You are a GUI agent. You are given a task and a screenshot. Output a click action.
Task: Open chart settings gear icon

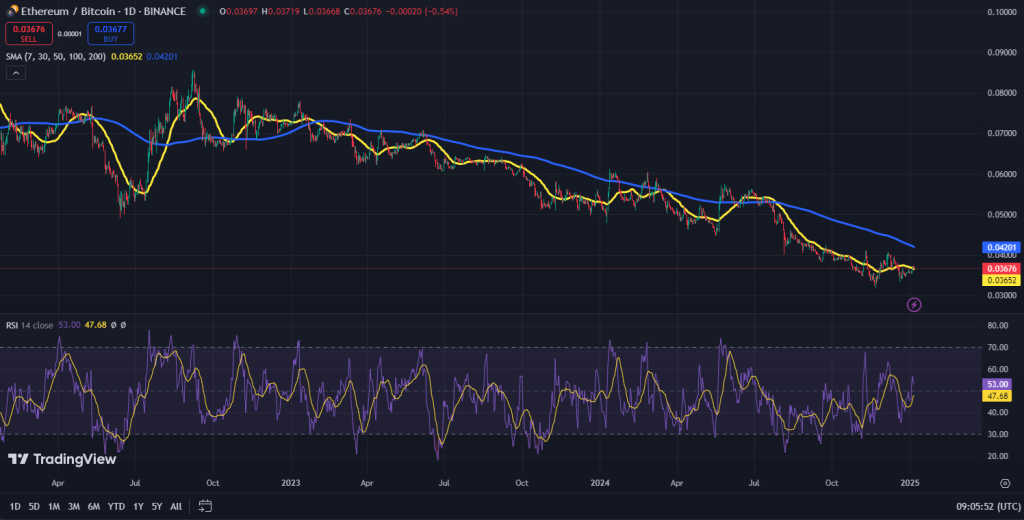[1005, 483]
